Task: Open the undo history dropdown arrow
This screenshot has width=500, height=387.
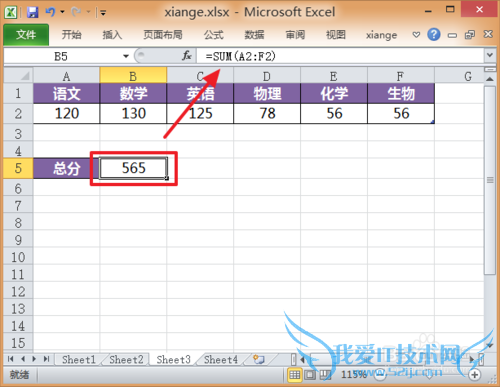Action: [62, 12]
